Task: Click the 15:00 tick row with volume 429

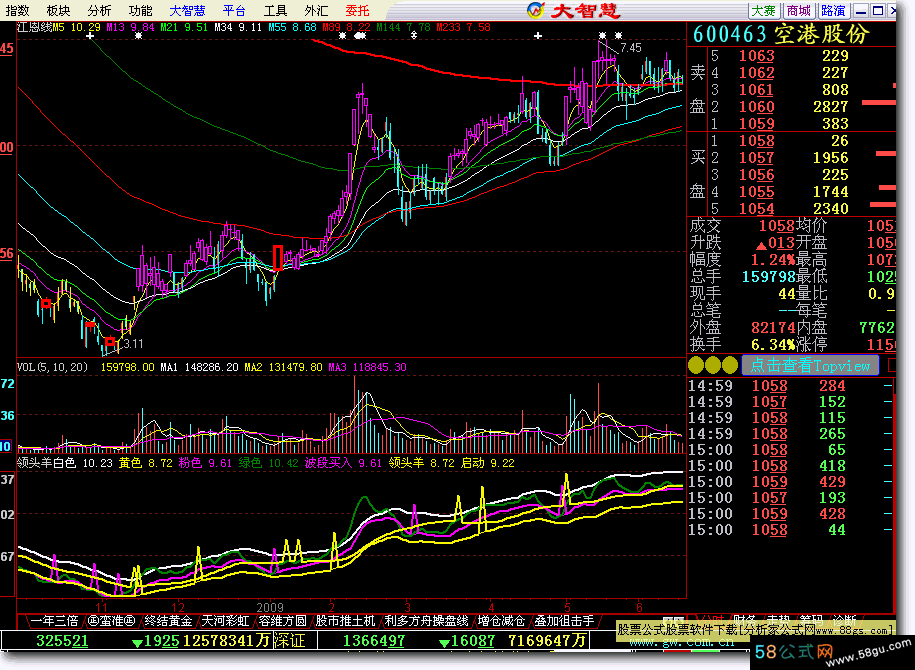Action: click(x=790, y=482)
